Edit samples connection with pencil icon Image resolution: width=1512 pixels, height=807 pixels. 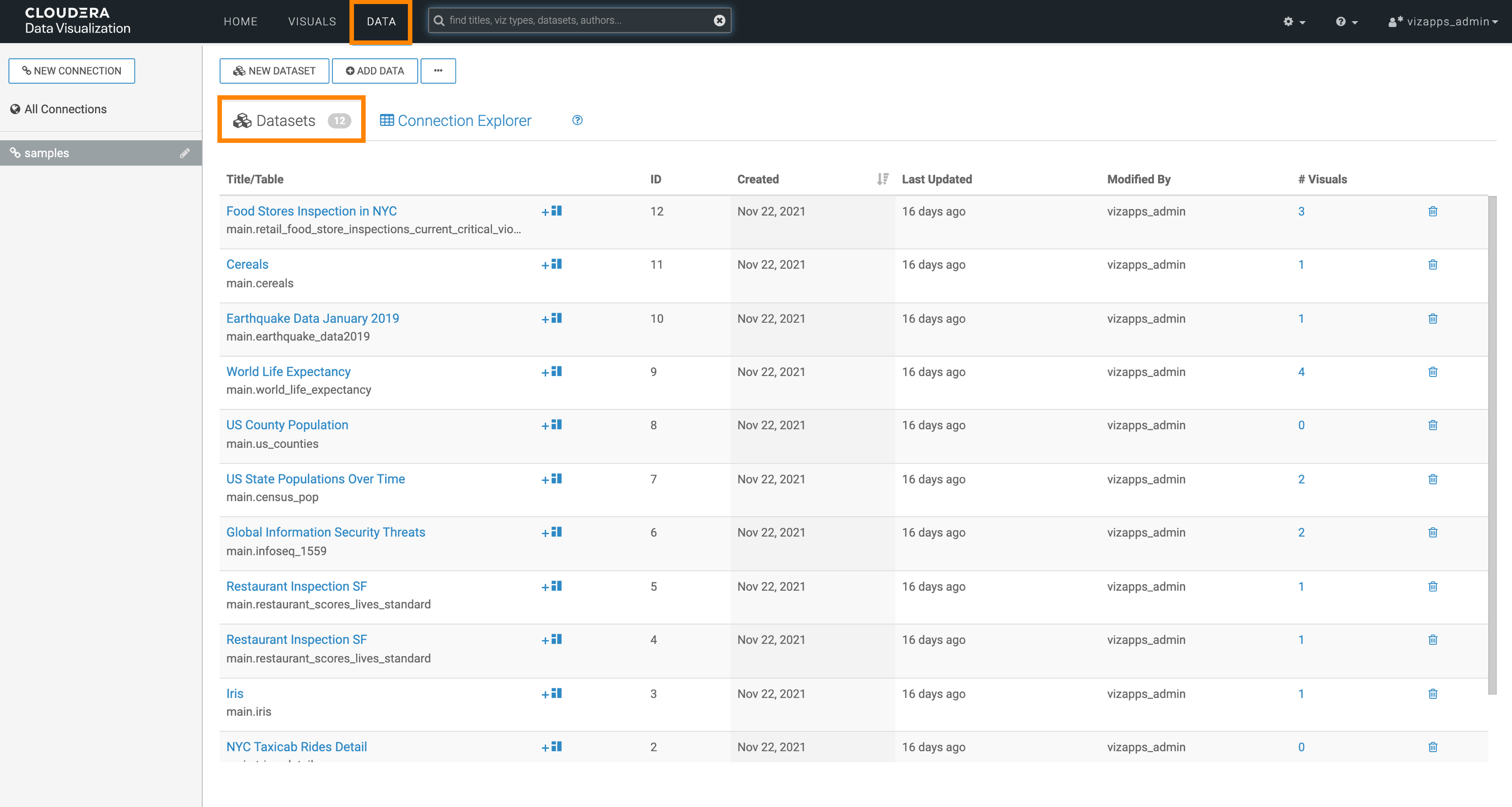[x=184, y=153]
